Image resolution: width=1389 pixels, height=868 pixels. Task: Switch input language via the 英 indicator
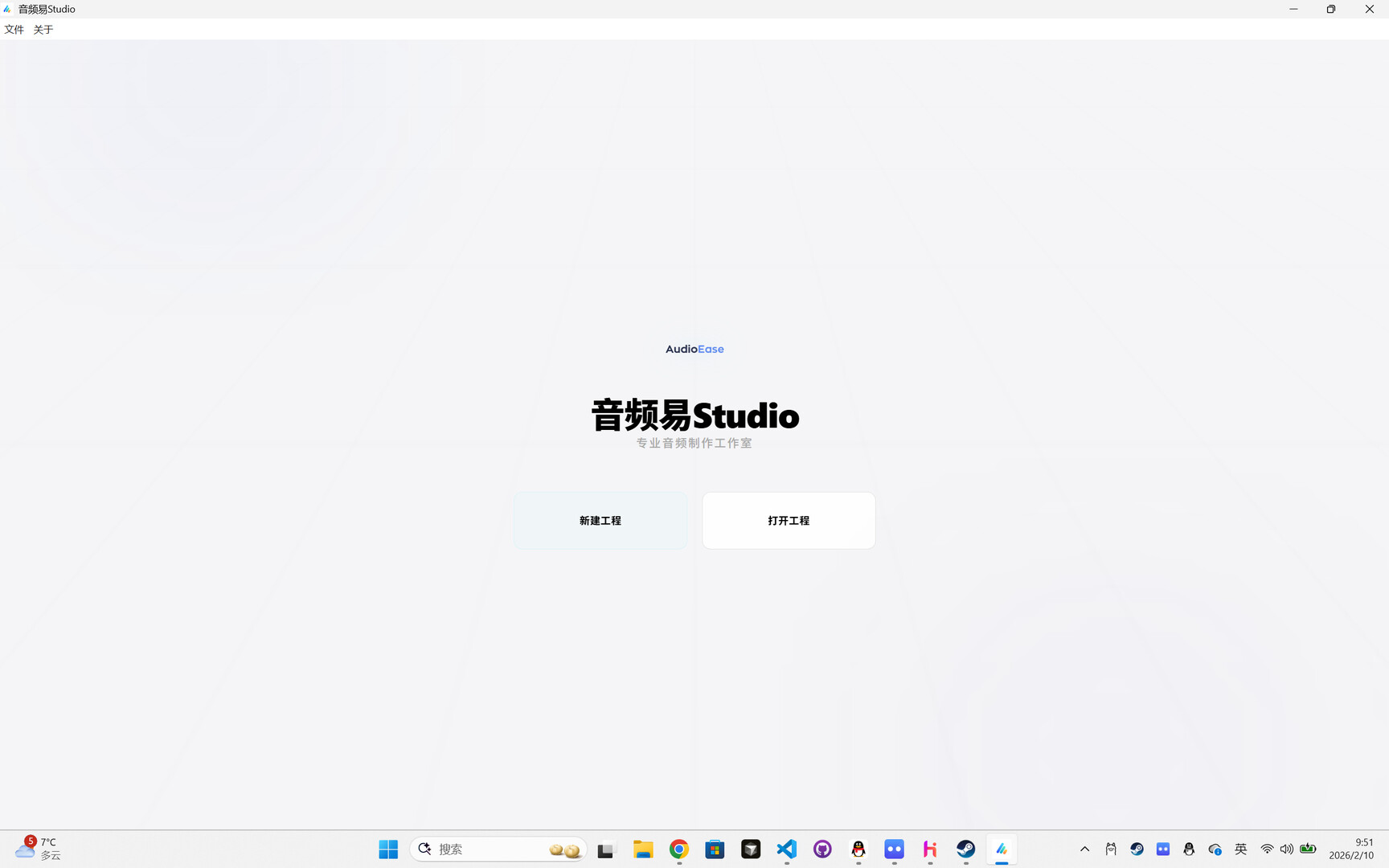pyautogui.click(x=1241, y=849)
